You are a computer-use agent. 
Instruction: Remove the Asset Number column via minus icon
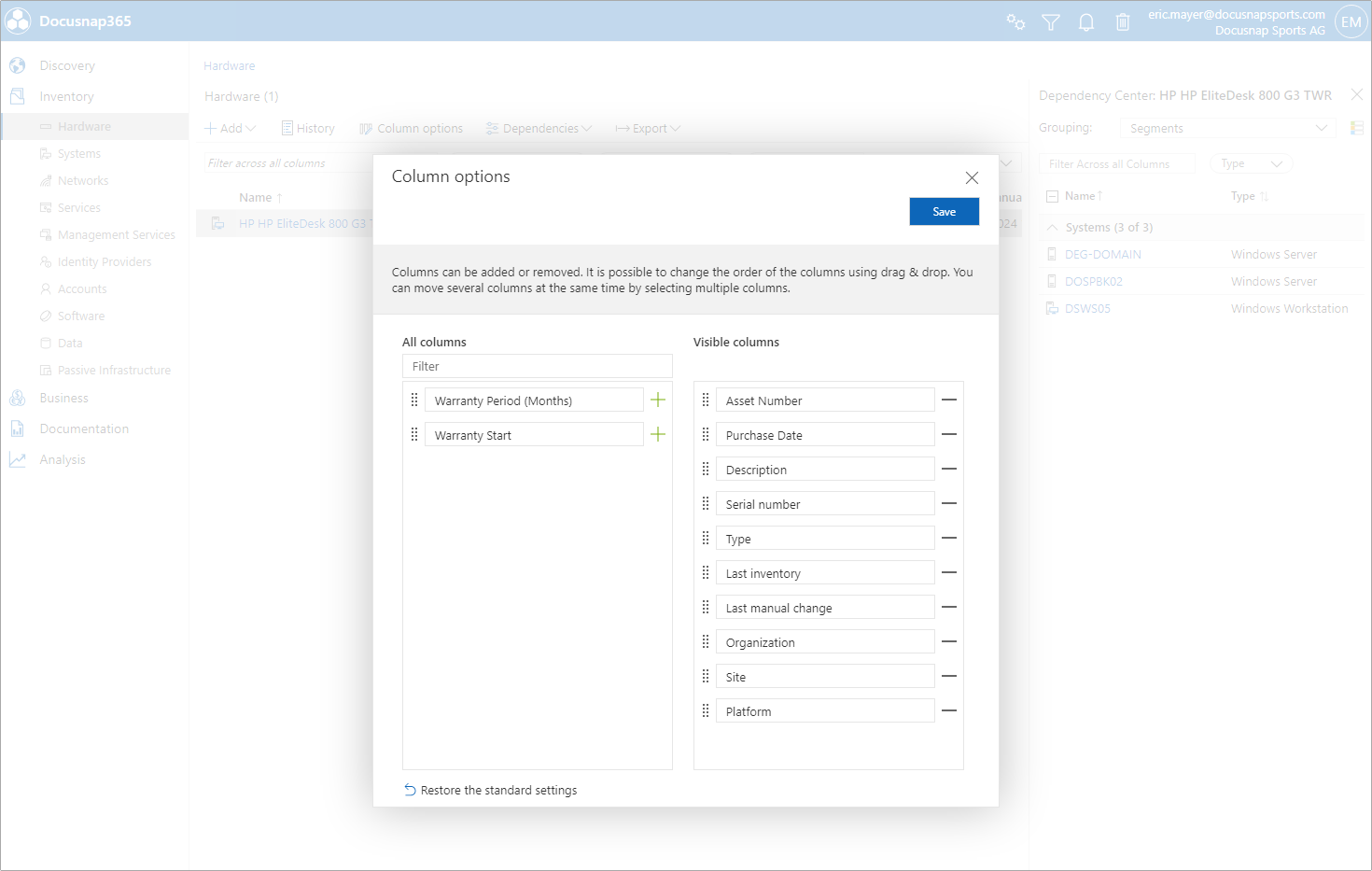click(x=949, y=399)
